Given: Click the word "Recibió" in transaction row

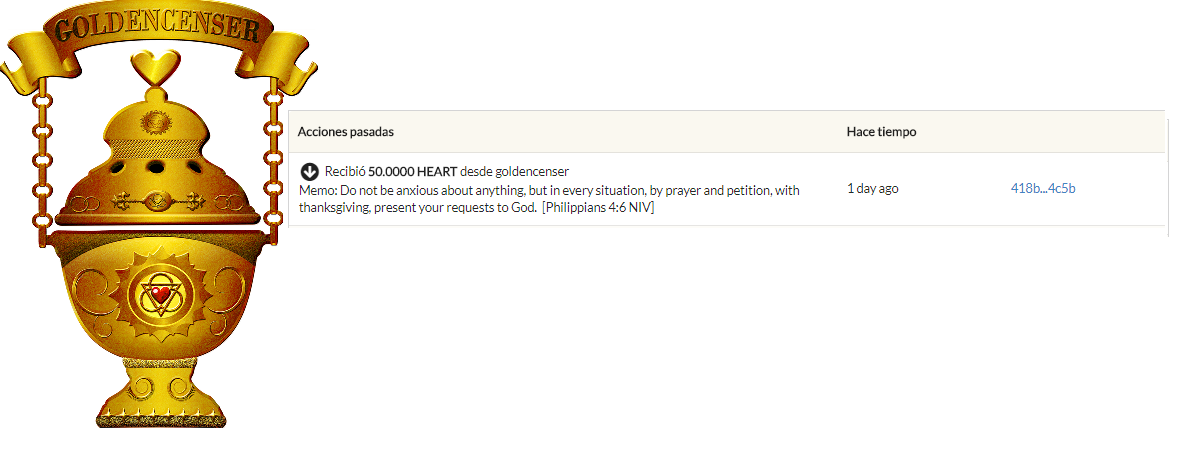Looking at the screenshot, I should coord(345,172).
